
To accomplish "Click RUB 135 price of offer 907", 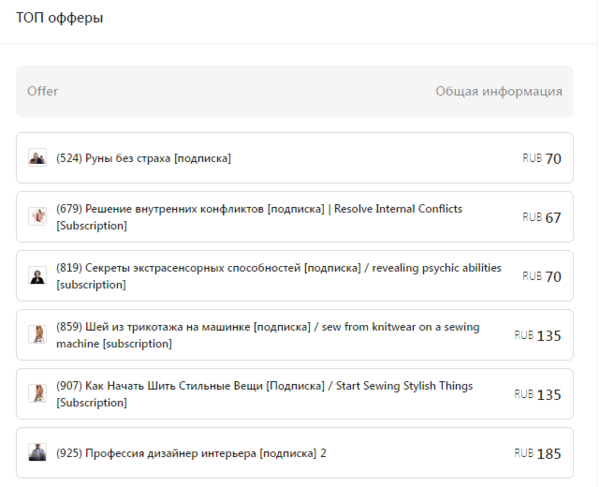I will [538, 394].
